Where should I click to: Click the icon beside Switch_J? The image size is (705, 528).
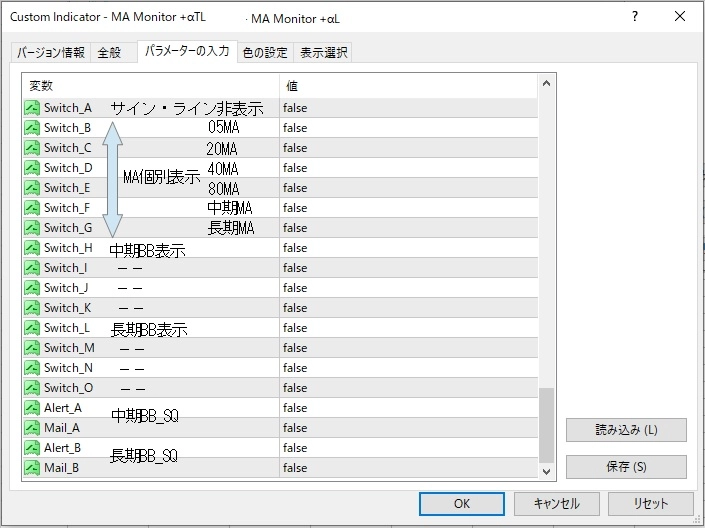[32, 288]
